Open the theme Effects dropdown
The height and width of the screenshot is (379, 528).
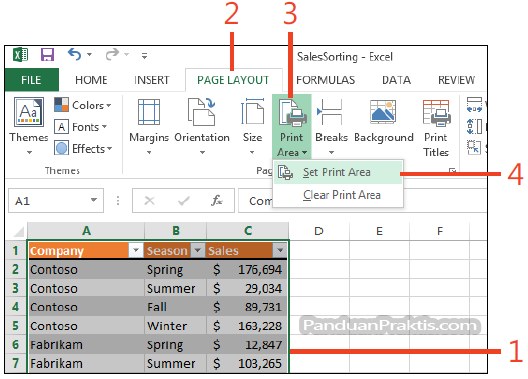(83, 148)
